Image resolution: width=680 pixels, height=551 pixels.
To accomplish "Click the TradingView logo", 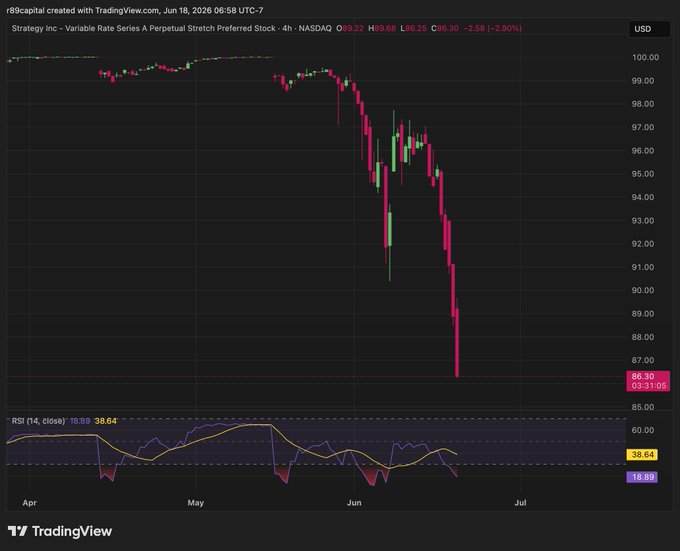I will point(60,531).
